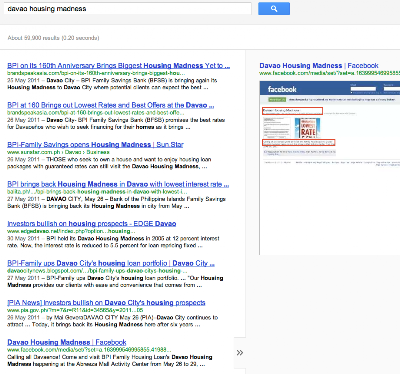Screen dimensions: 400x374
Task: Open BPI-Family ups Davao City's housing loan portfolio
Action: (111, 263)
